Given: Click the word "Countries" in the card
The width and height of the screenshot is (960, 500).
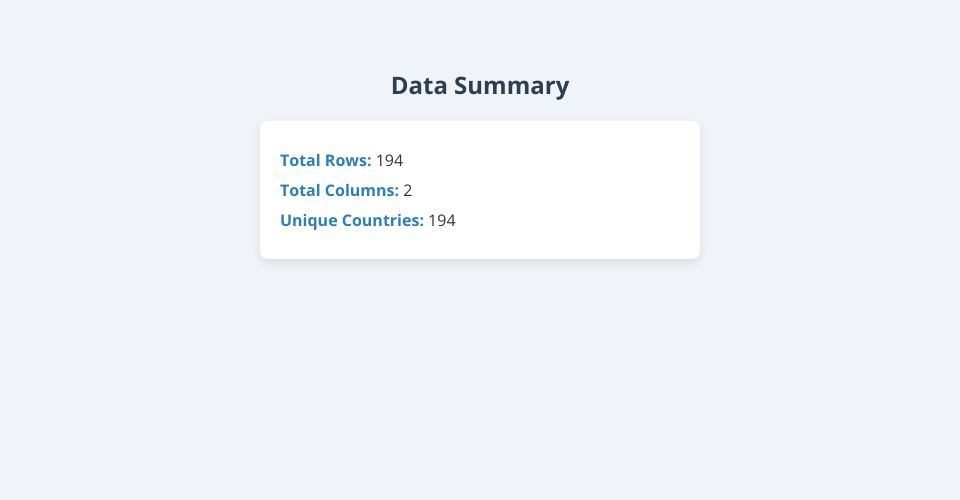Looking at the screenshot, I should (x=381, y=220).
